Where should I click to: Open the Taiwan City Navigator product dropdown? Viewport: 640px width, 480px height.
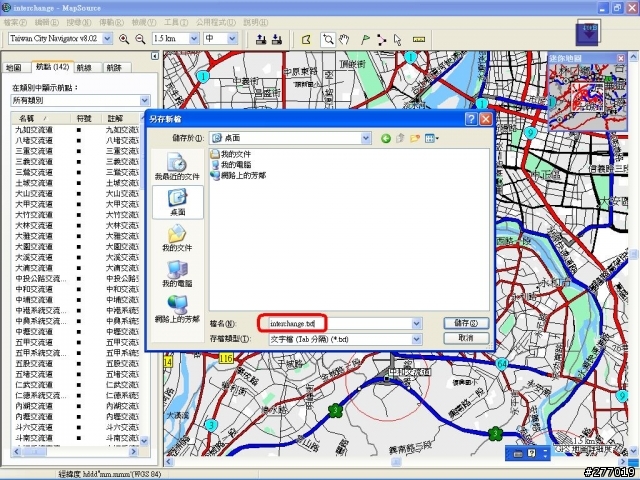(107, 39)
